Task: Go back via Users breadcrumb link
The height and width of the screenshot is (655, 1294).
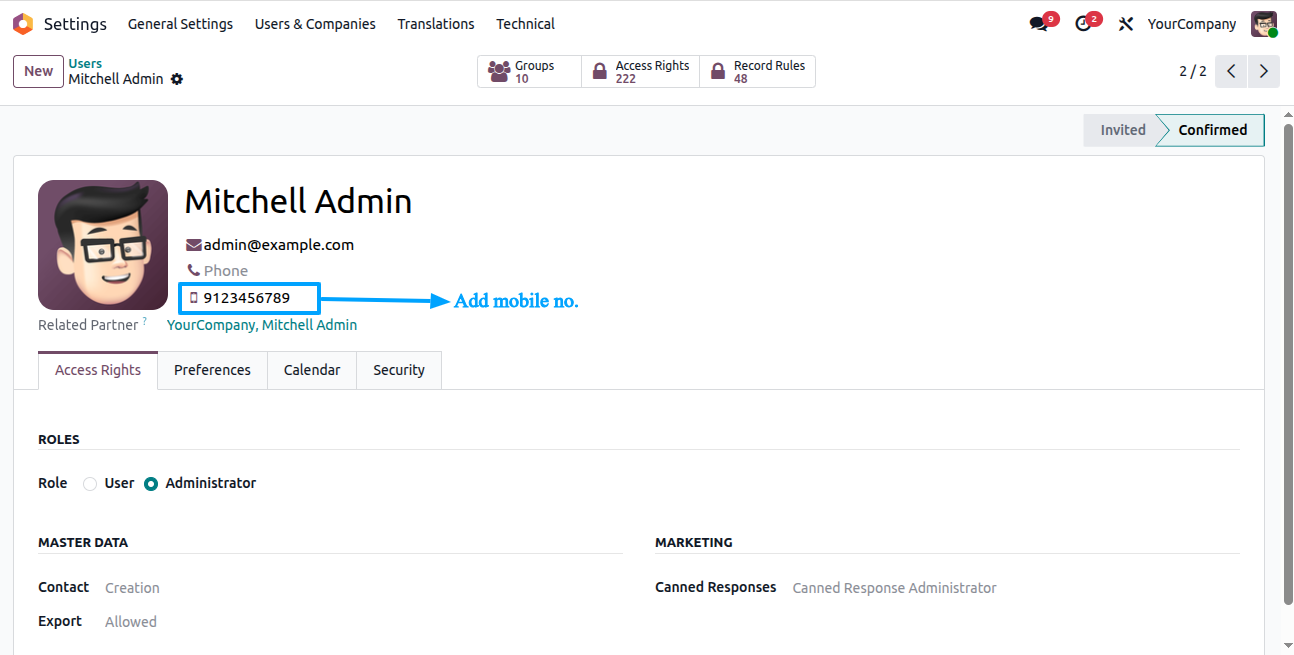Action: (85, 64)
